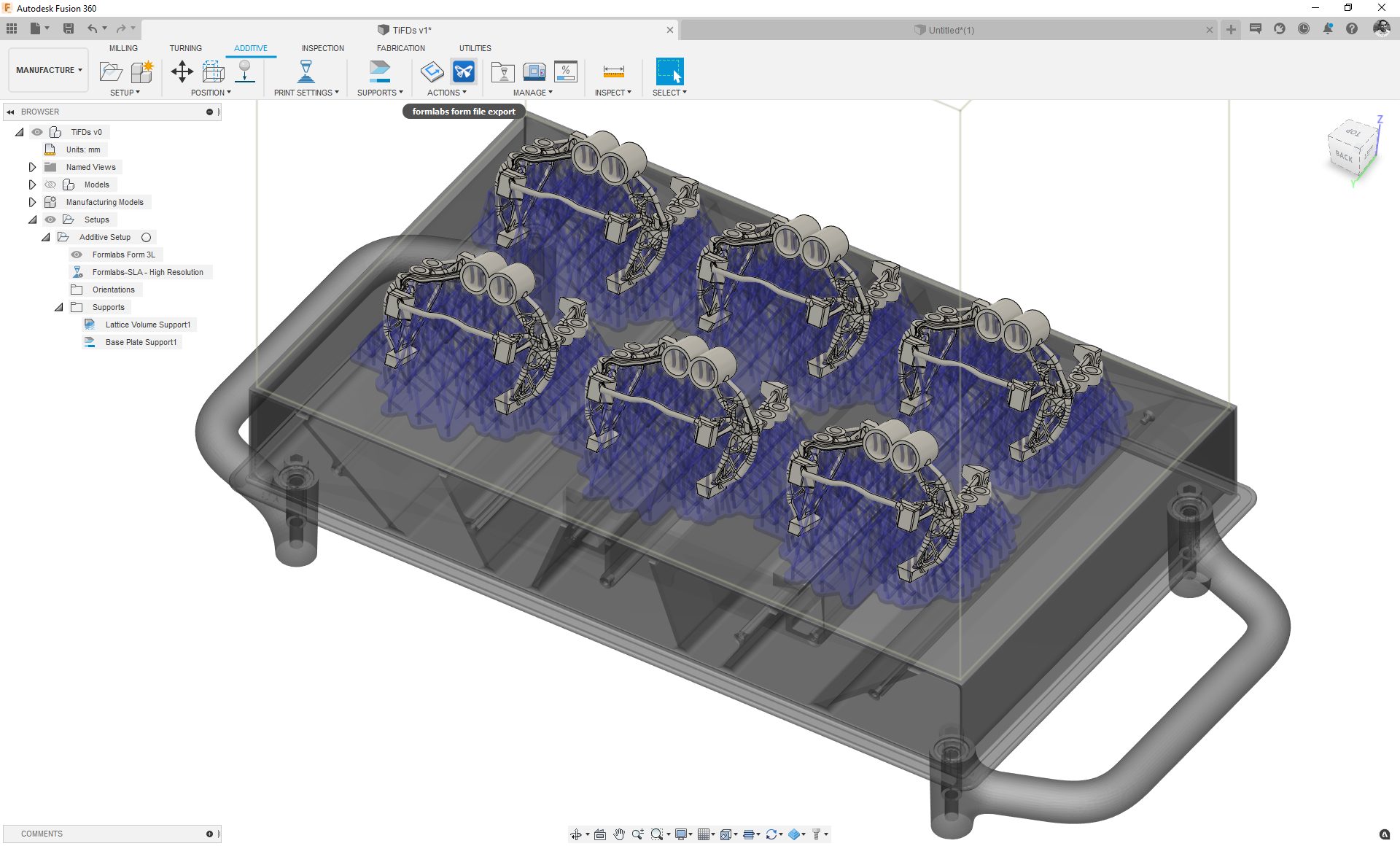Open the MANUFACTURE workspace dropdown
Image resolution: width=1400 pixels, height=846 pixels.
(49, 70)
